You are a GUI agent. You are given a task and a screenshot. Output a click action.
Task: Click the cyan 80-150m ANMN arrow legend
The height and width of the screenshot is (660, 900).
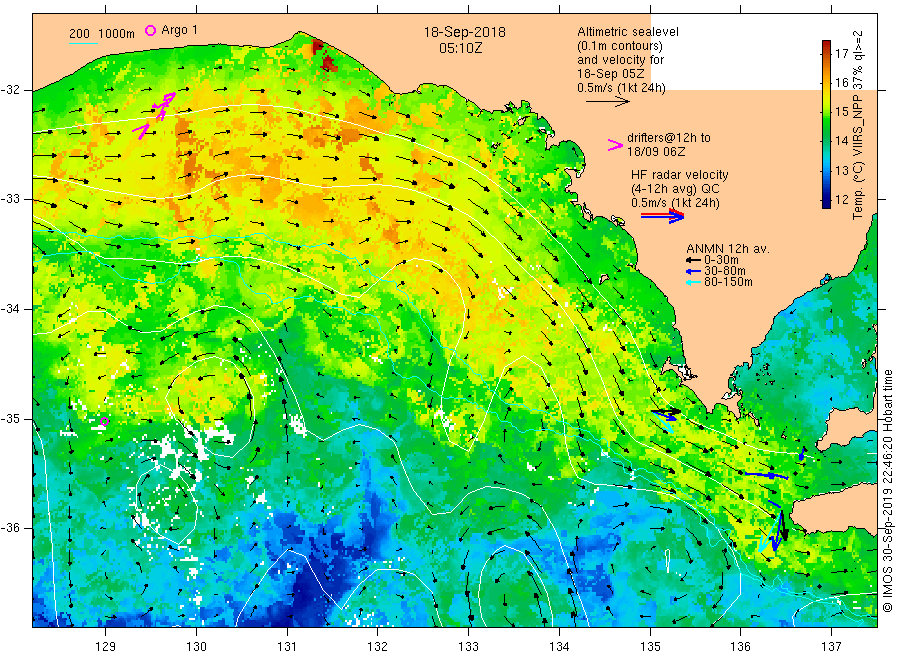[x=694, y=282]
